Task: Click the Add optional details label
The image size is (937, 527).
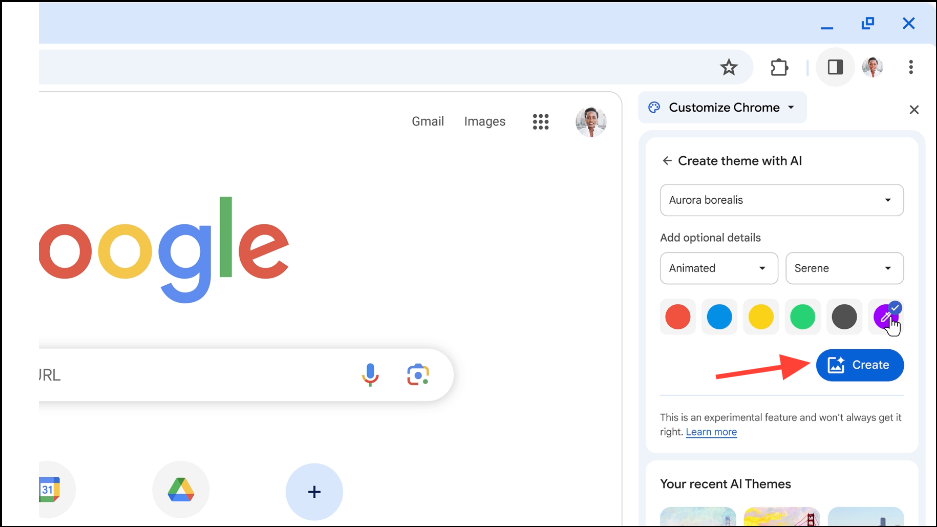Action: pyautogui.click(x=711, y=238)
